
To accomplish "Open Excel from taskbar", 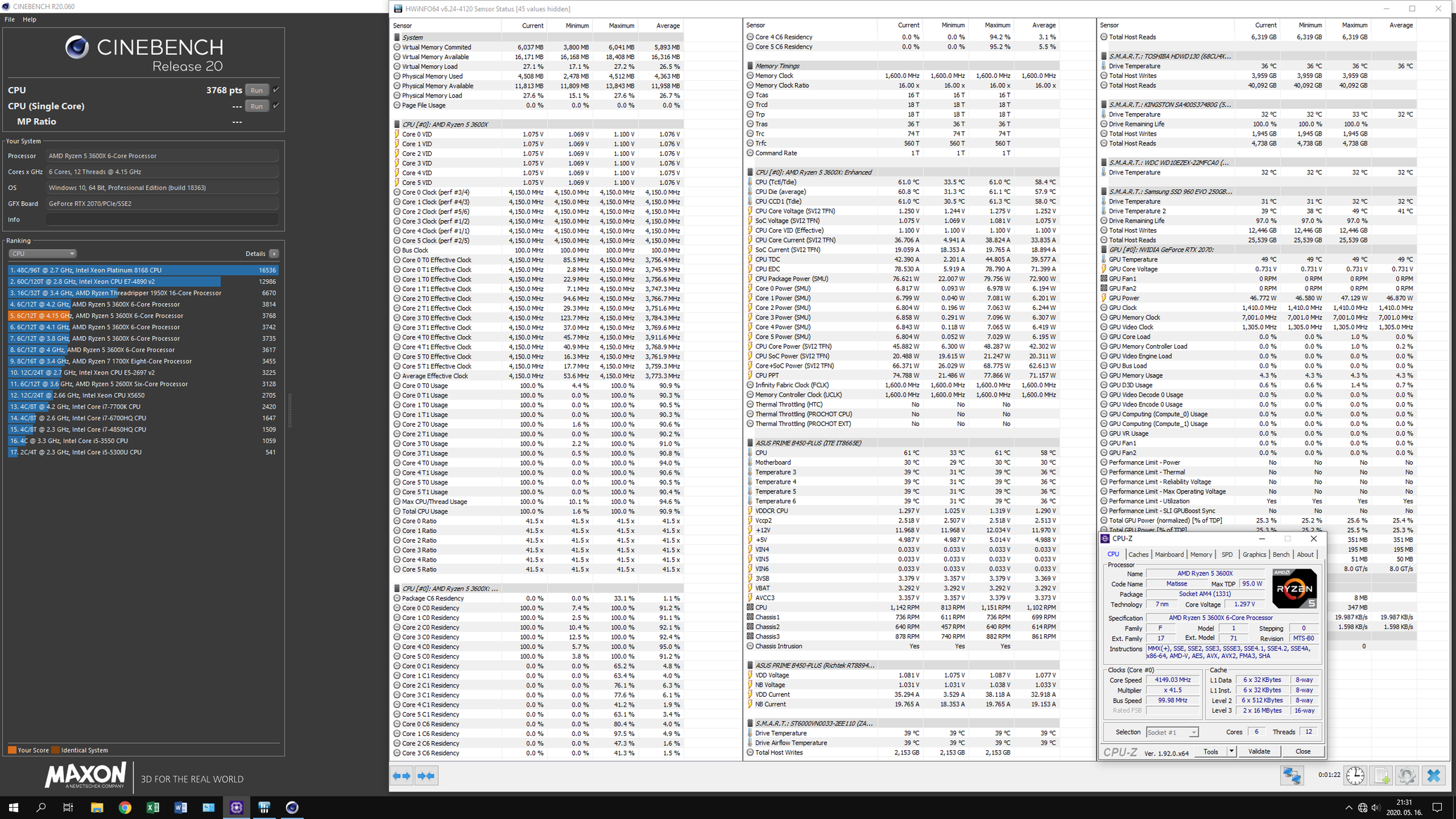I will click(x=153, y=807).
